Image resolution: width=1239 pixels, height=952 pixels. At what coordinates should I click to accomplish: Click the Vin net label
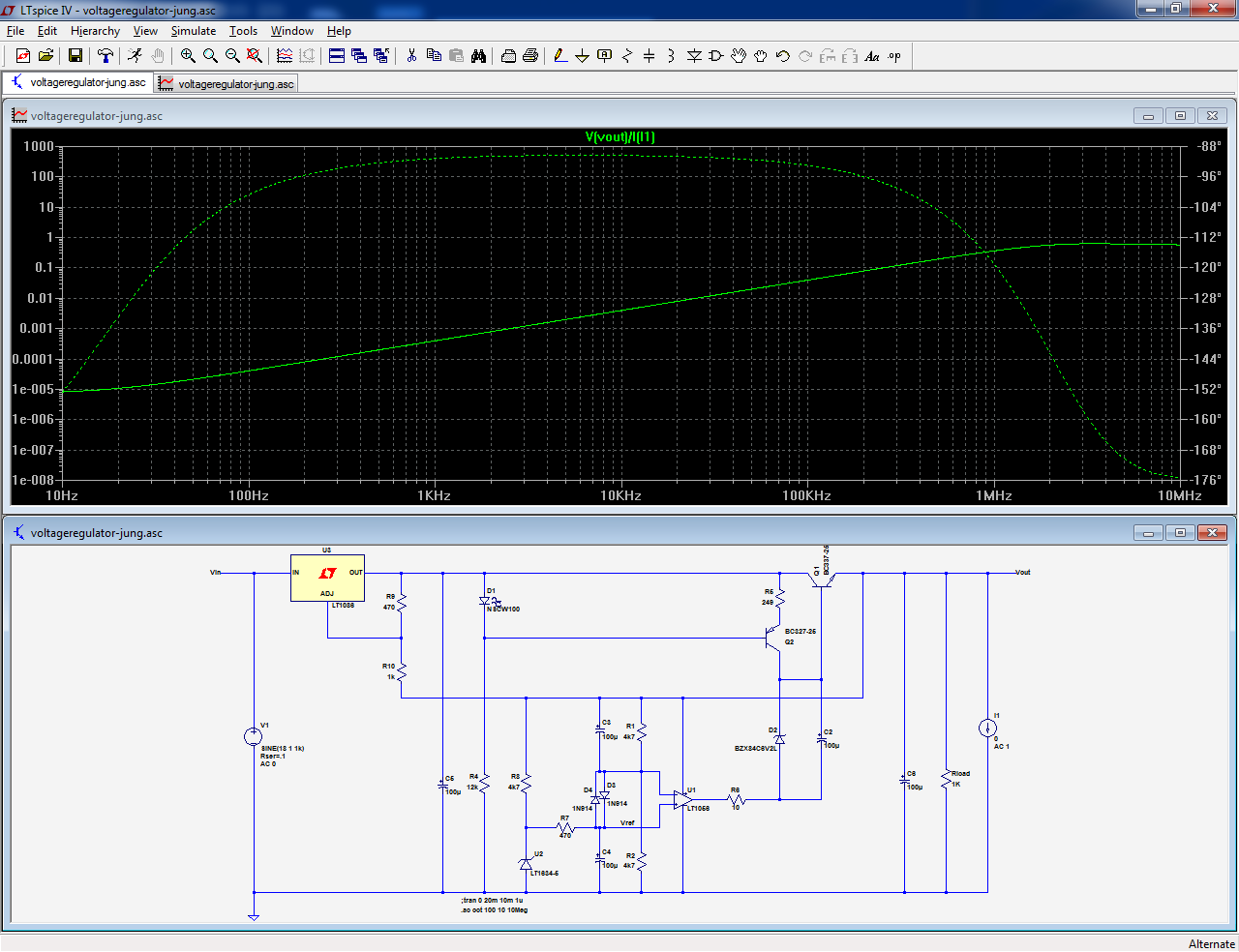[216, 572]
